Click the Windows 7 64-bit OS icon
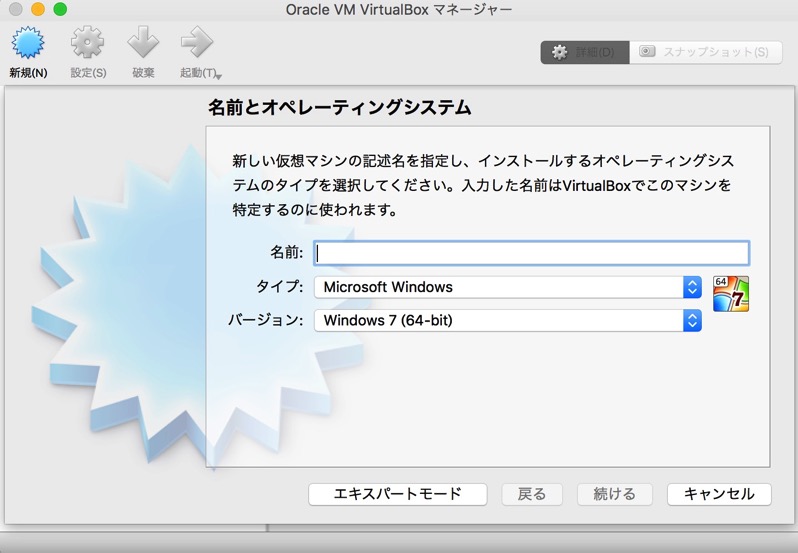 coord(731,294)
